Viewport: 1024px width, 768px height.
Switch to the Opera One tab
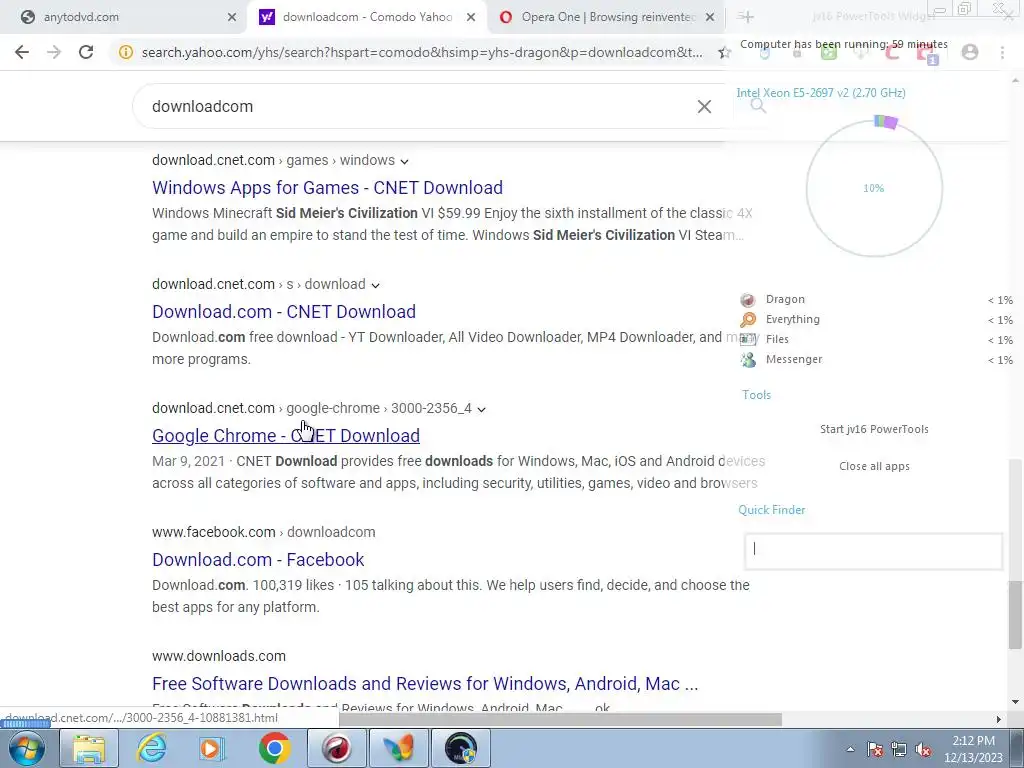tap(607, 17)
